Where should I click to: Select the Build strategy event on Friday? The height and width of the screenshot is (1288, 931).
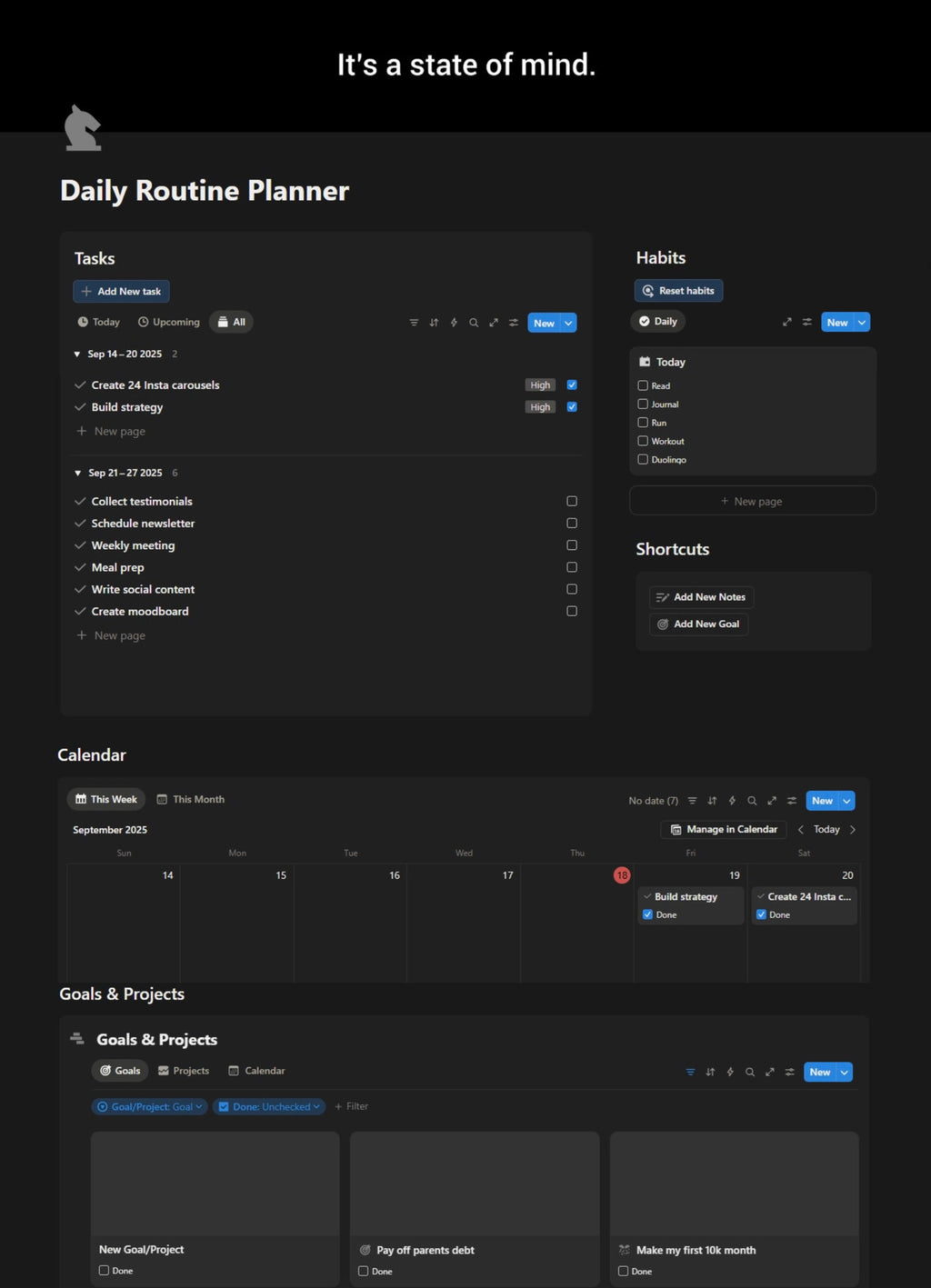(x=686, y=896)
